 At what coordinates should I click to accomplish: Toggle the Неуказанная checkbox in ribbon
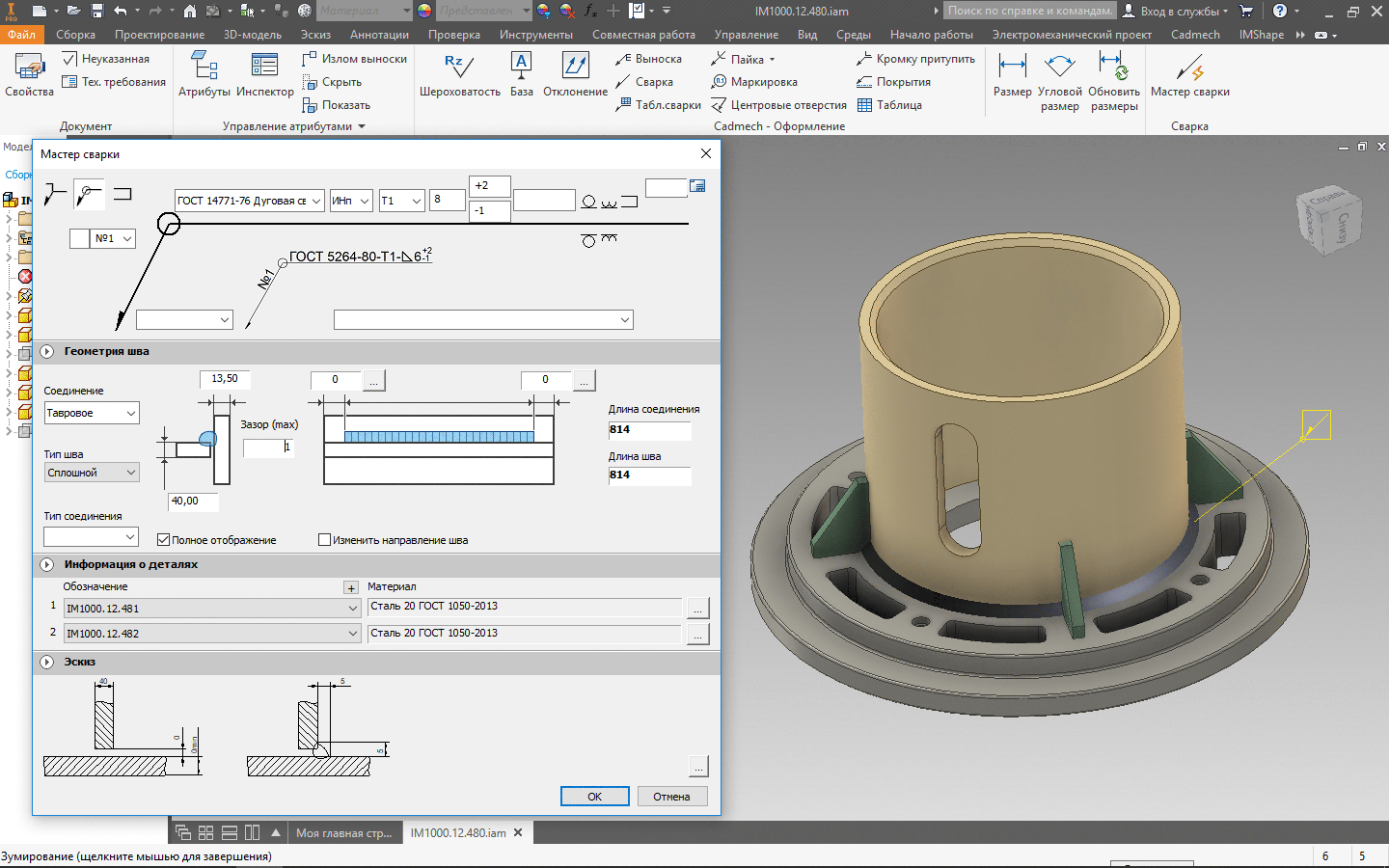[69, 59]
